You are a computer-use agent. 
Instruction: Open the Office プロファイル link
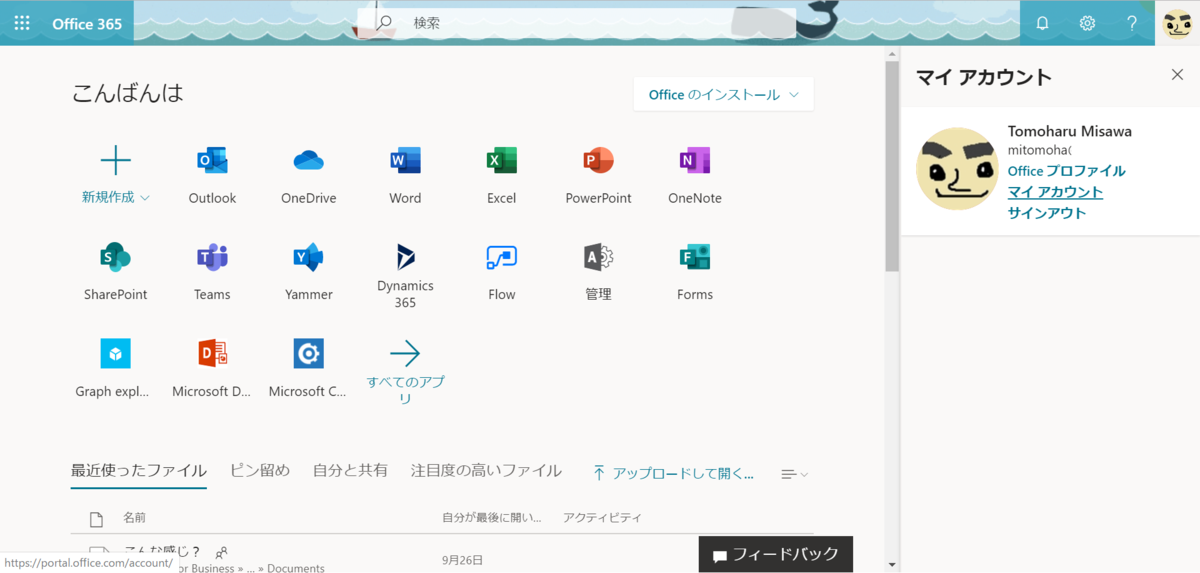pyautogui.click(x=1066, y=171)
